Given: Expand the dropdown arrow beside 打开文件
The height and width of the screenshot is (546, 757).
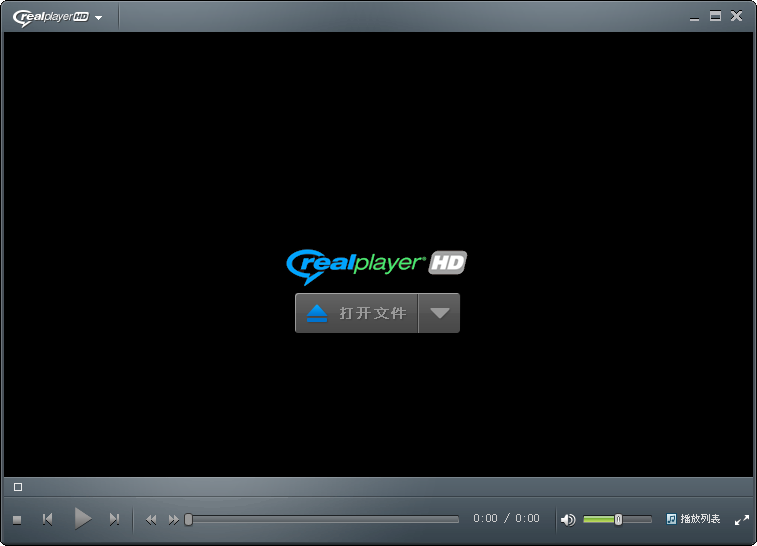Looking at the screenshot, I should [x=439, y=313].
